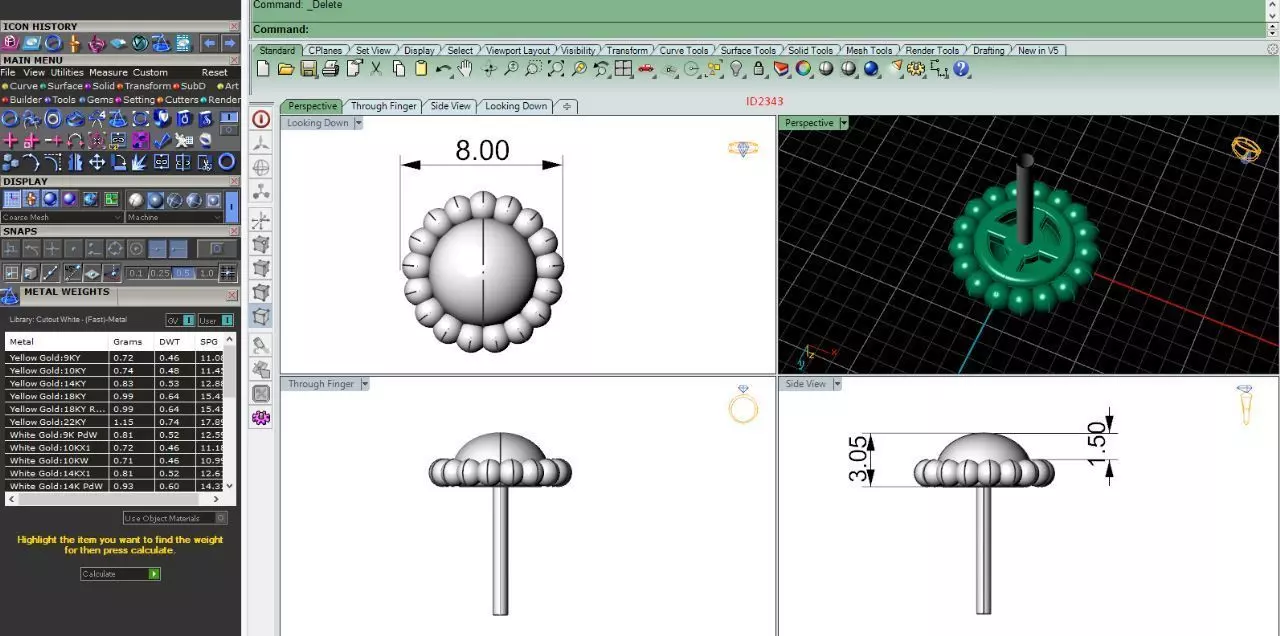Click the New document icon in Standard toolbar

[263, 69]
